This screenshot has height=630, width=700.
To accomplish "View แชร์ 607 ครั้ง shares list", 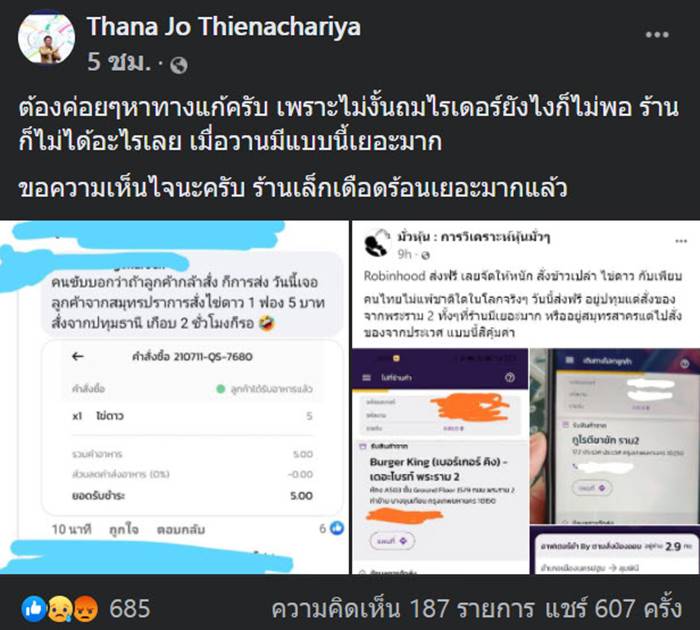I will point(613,609).
